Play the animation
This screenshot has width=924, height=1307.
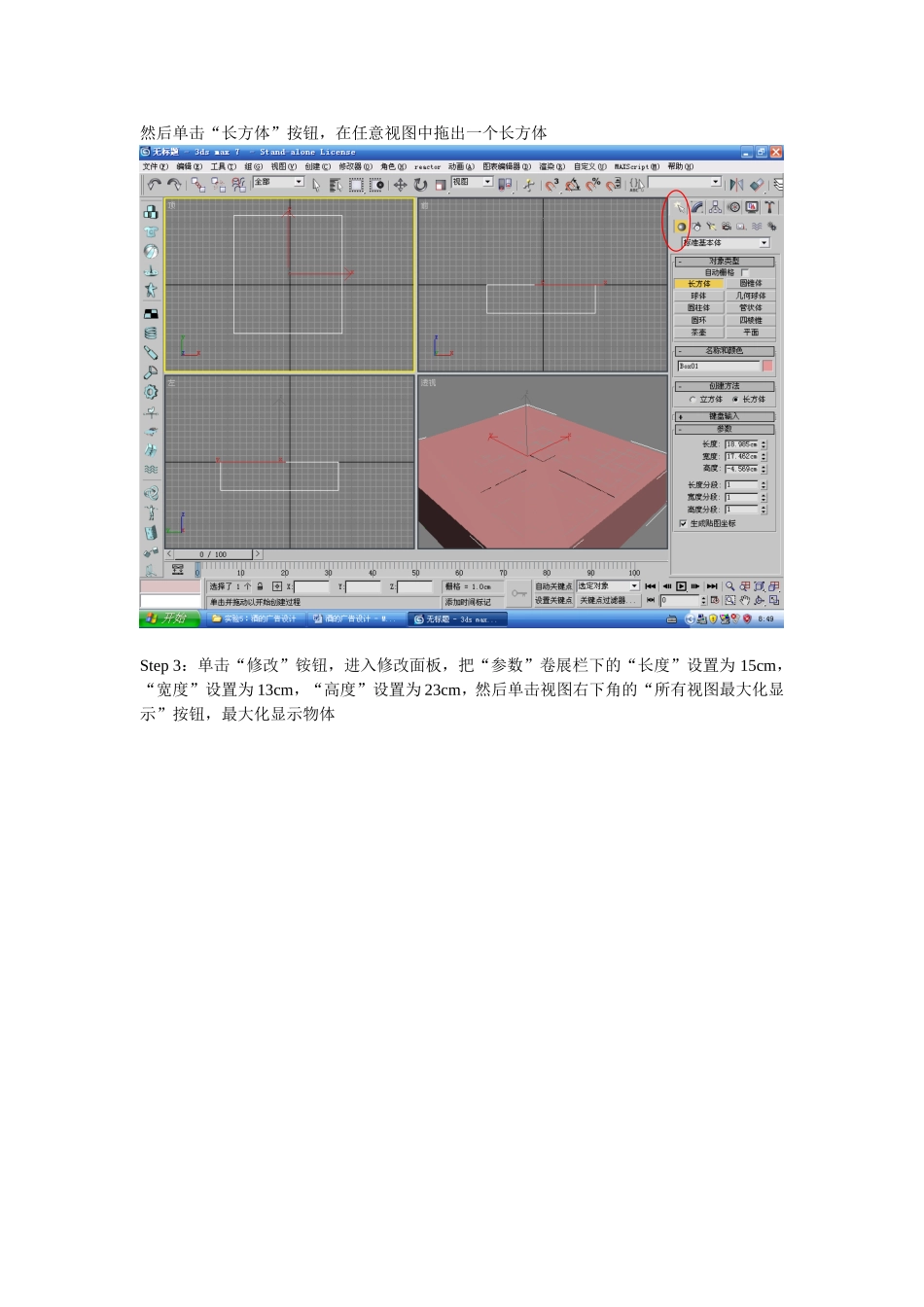pyautogui.click(x=681, y=586)
